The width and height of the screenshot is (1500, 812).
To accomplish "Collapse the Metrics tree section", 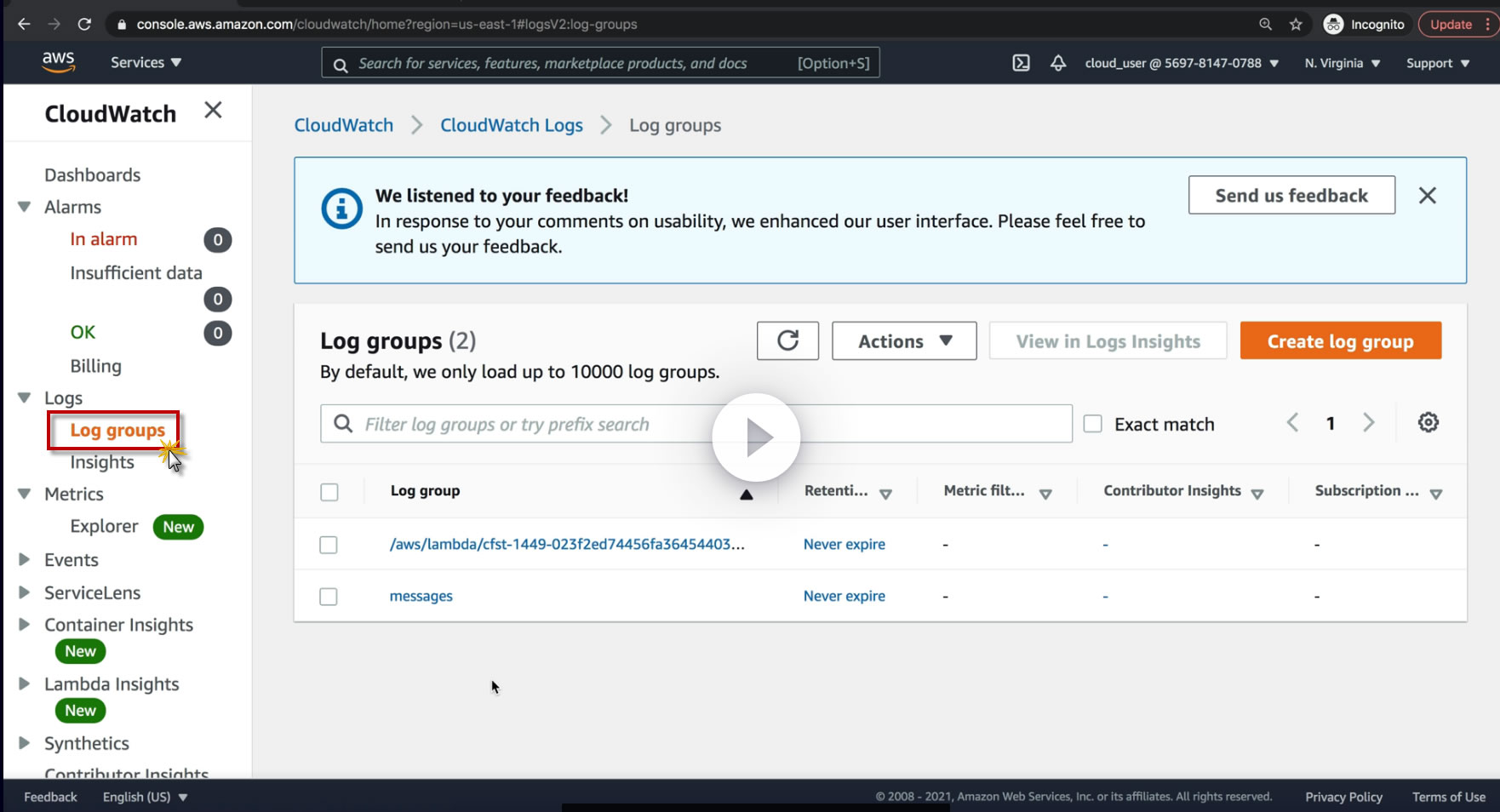I will (x=25, y=494).
